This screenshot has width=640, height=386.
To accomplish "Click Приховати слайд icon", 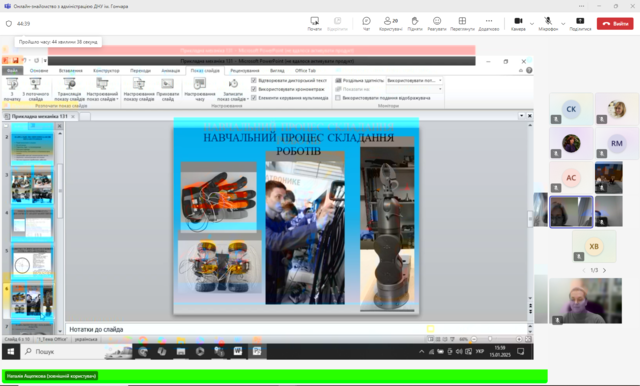I will (x=168, y=89).
